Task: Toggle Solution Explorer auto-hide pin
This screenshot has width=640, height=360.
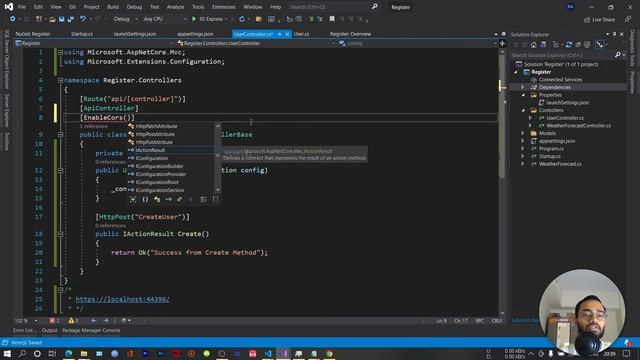Action: tap(614, 34)
